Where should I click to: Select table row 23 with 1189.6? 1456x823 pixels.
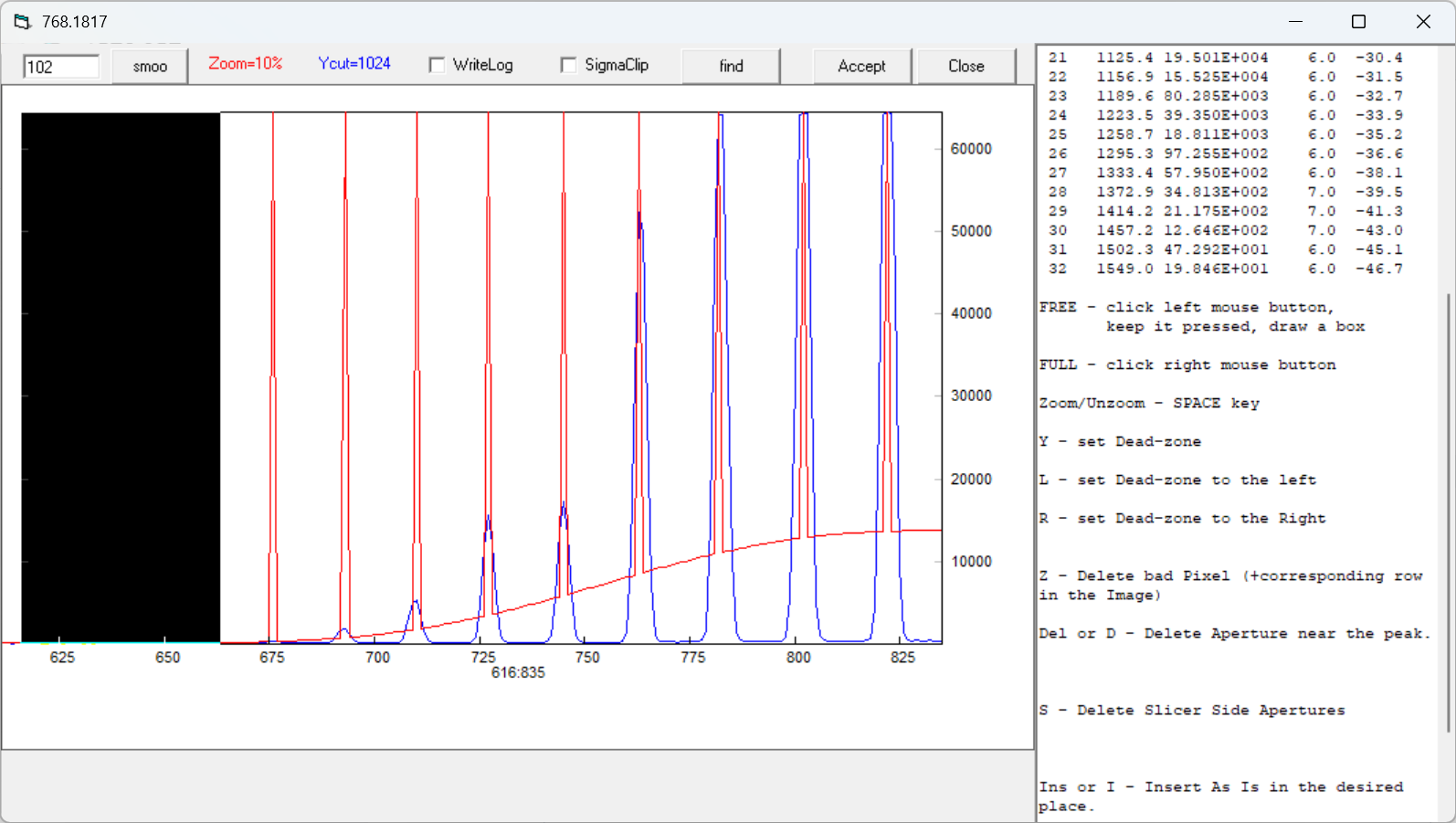point(1225,96)
